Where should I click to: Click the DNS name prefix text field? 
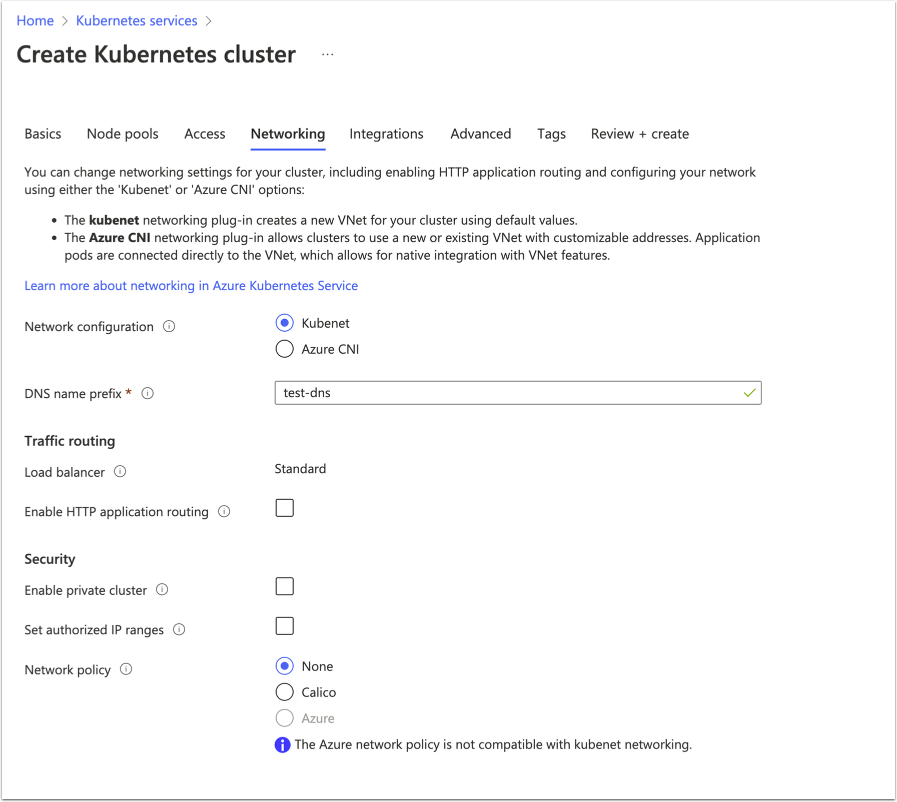point(510,393)
